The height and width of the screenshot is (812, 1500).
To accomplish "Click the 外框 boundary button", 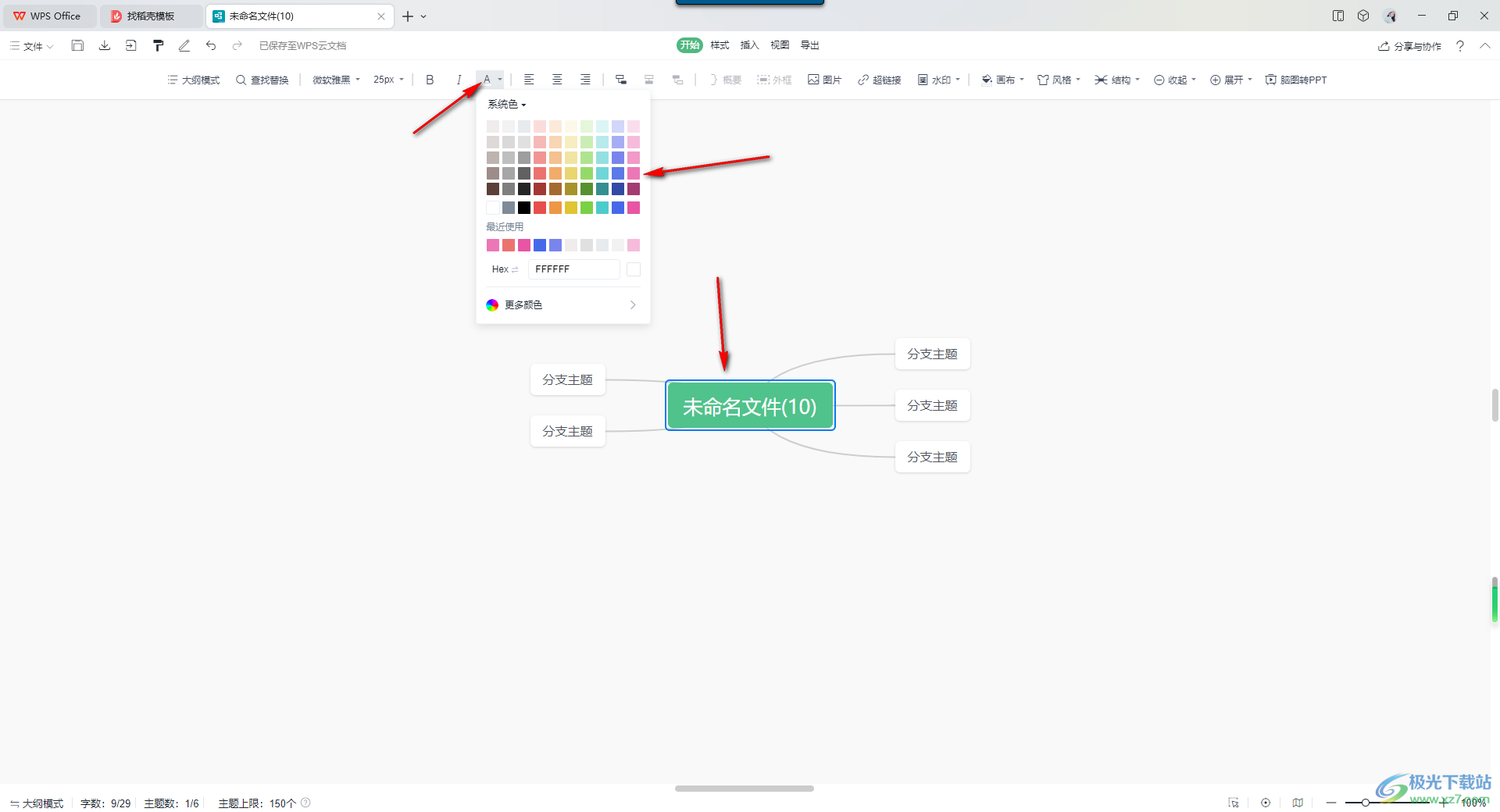I will tap(774, 80).
